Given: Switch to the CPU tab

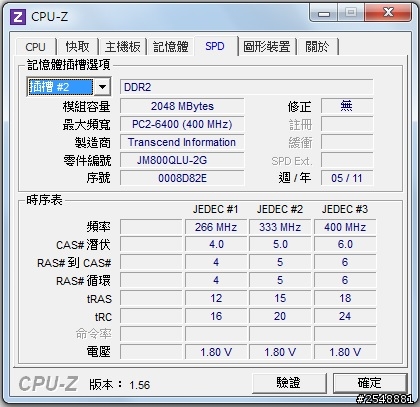Looking at the screenshot, I should coord(35,47).
